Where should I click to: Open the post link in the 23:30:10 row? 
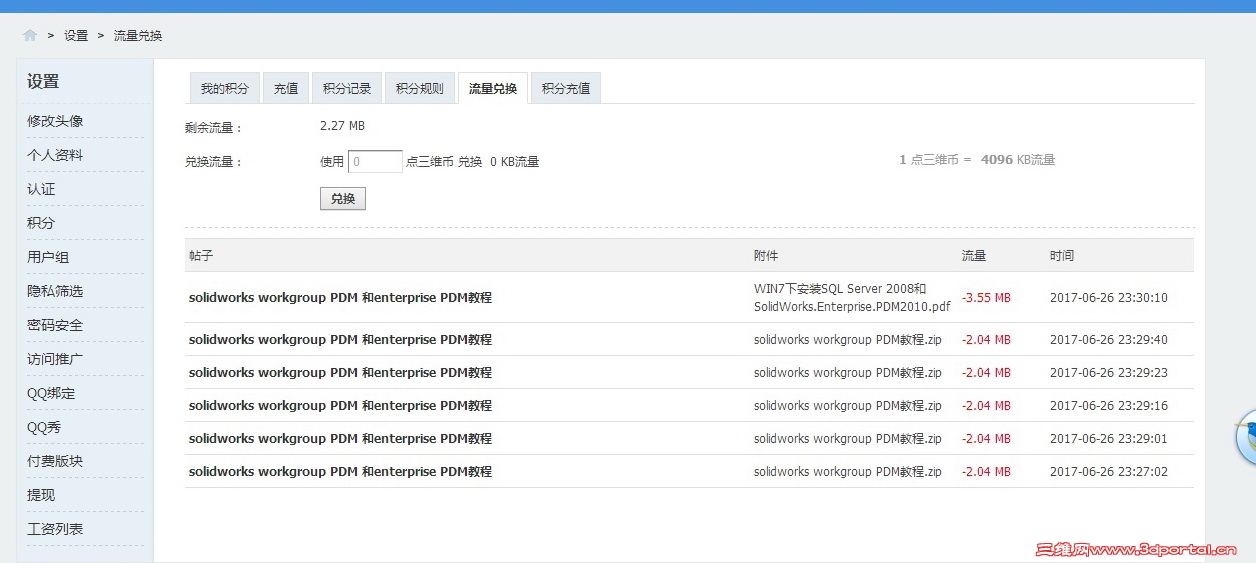340,297
